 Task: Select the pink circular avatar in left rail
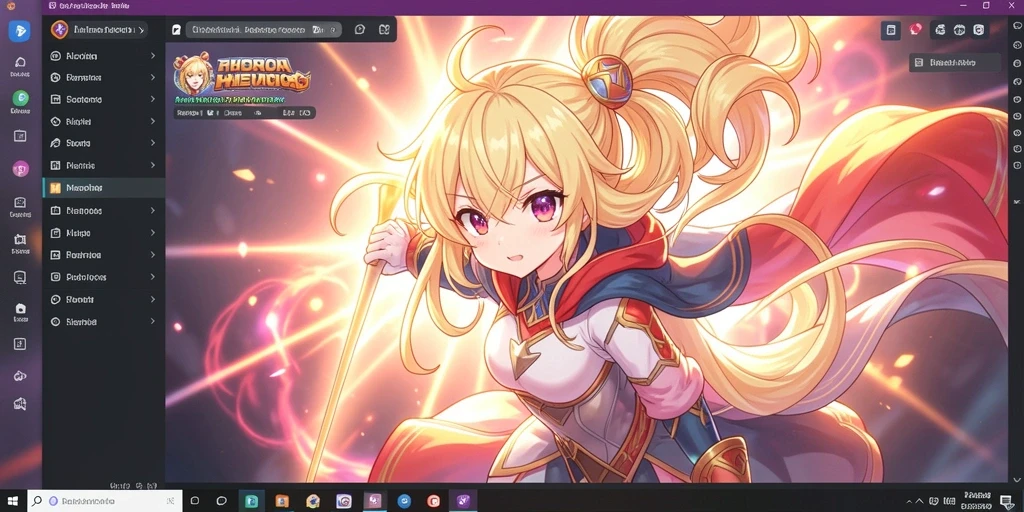point(20,169)
